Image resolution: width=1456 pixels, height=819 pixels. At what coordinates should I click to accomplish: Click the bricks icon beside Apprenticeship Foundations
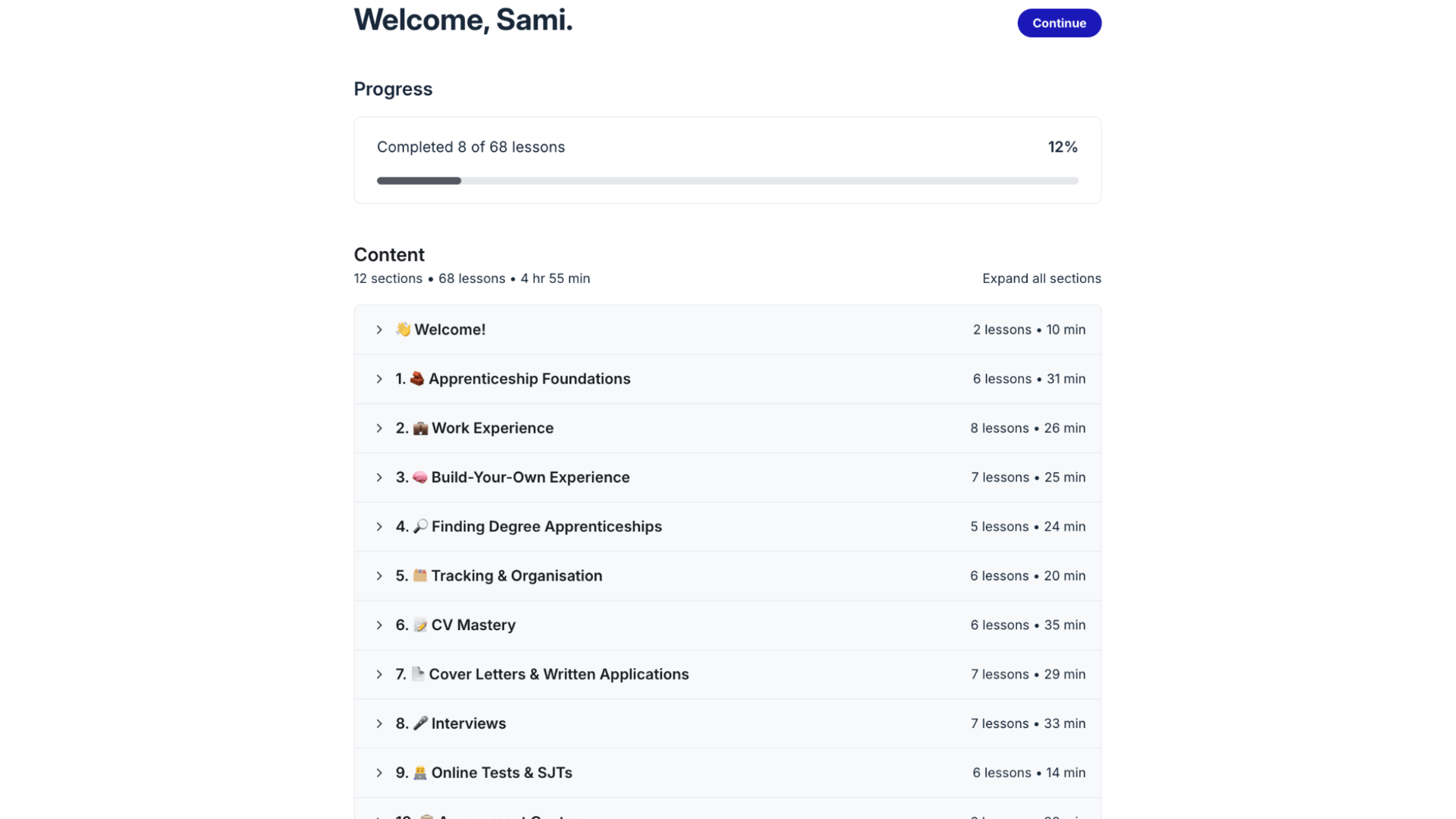coord(417,378)
